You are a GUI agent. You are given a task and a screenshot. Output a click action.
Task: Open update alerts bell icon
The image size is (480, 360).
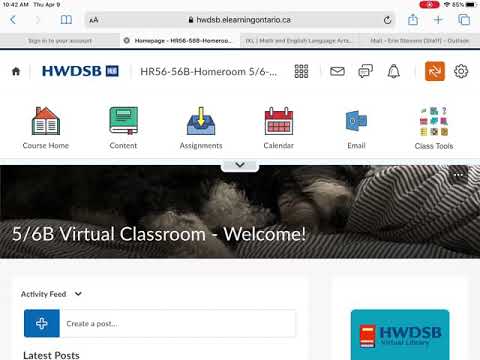(394, 71)
